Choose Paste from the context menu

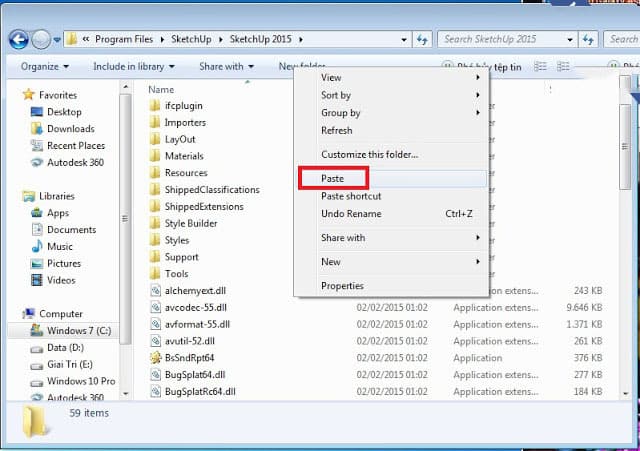[x=333, y=178]
